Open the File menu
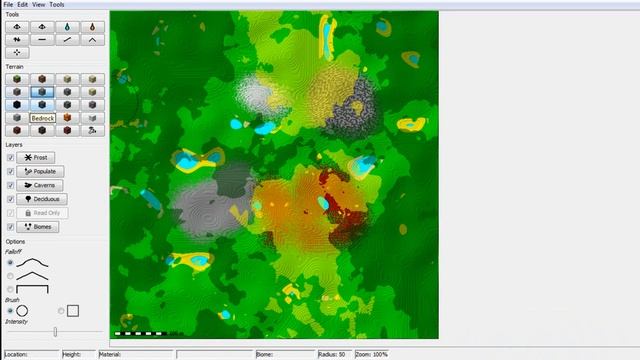Screen dimensions: 640x360 pyautogui.click(x=8, y=4)
